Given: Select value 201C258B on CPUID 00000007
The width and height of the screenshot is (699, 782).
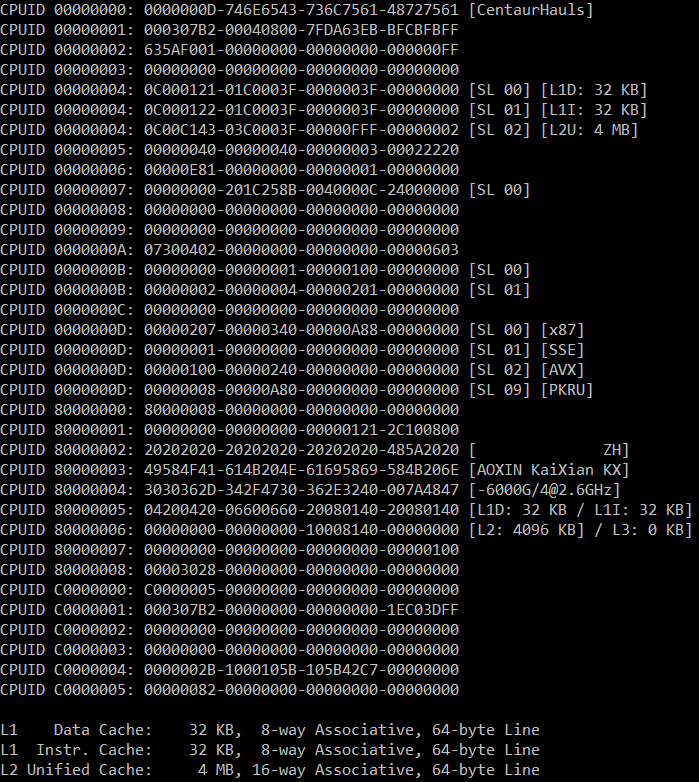Looking at the screenshot, I should (261, 190).
